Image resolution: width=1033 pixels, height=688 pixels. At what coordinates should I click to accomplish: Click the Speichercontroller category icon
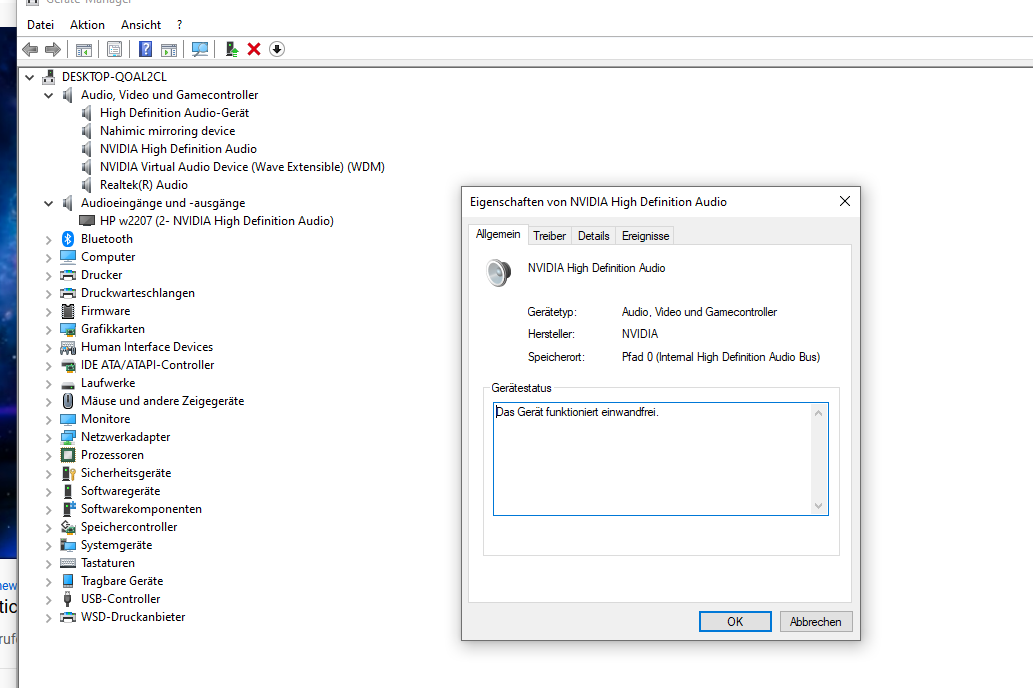68,527
